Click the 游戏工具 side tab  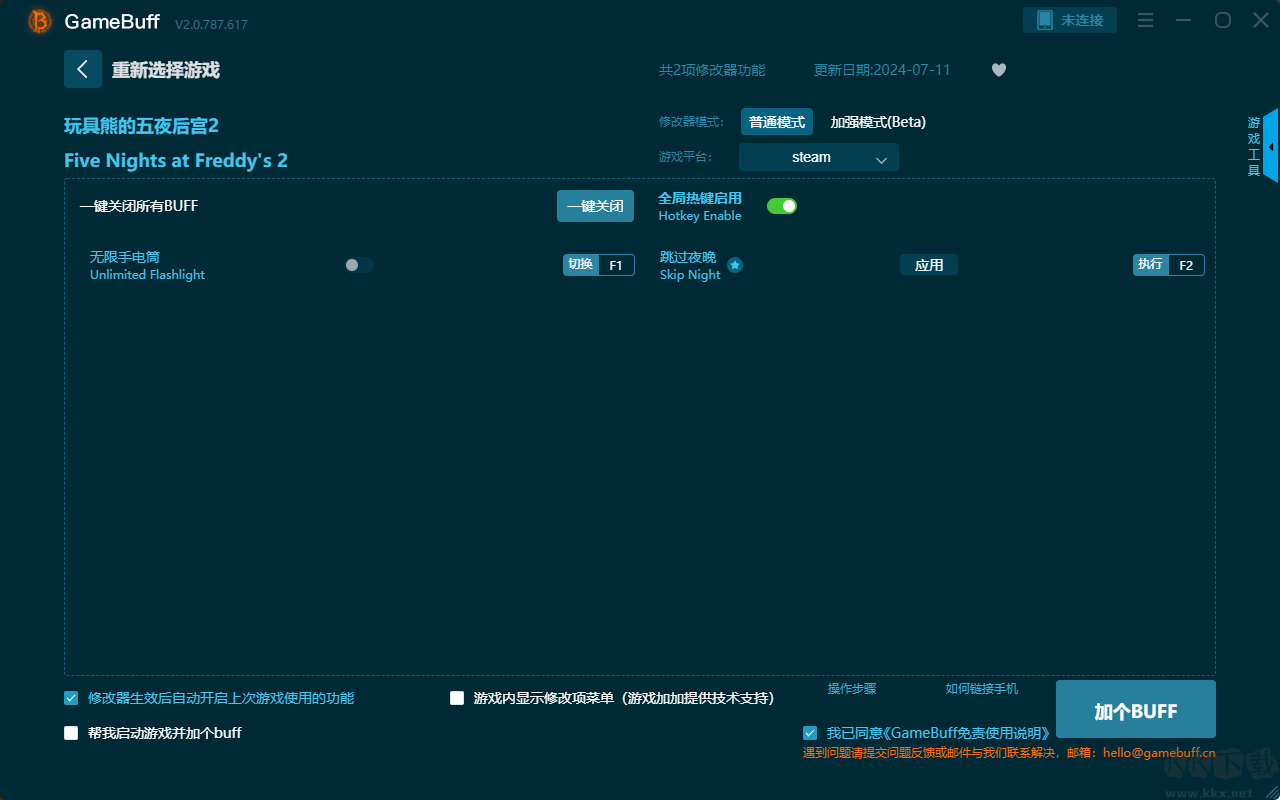1254,147
